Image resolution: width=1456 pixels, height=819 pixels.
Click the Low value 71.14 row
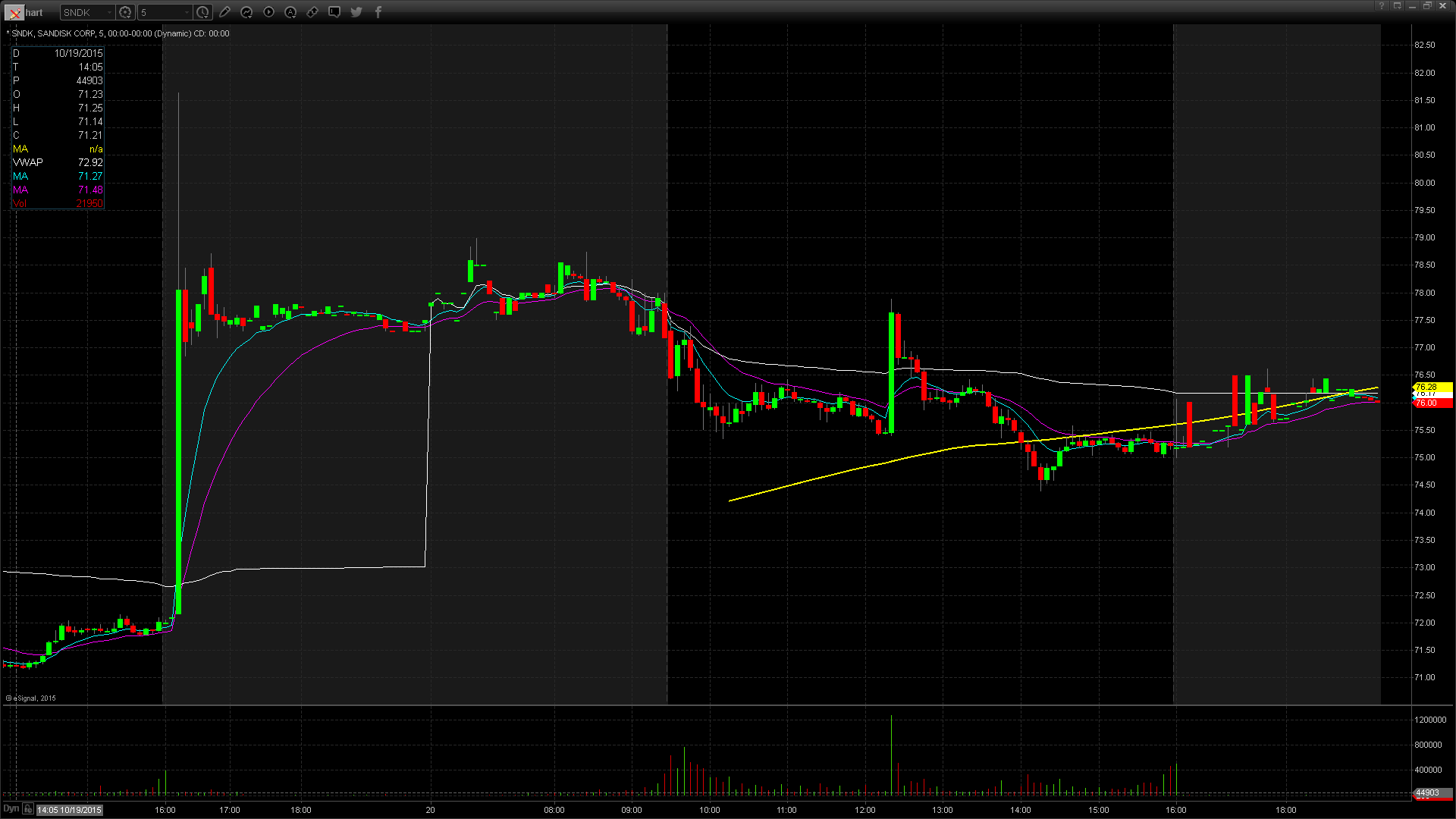tap(58, 121)
